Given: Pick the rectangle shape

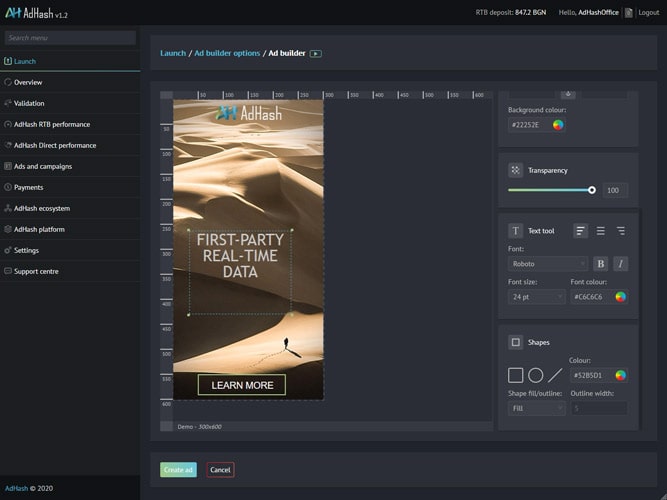Looking at the screenshot, I should (x=515, y=375).
